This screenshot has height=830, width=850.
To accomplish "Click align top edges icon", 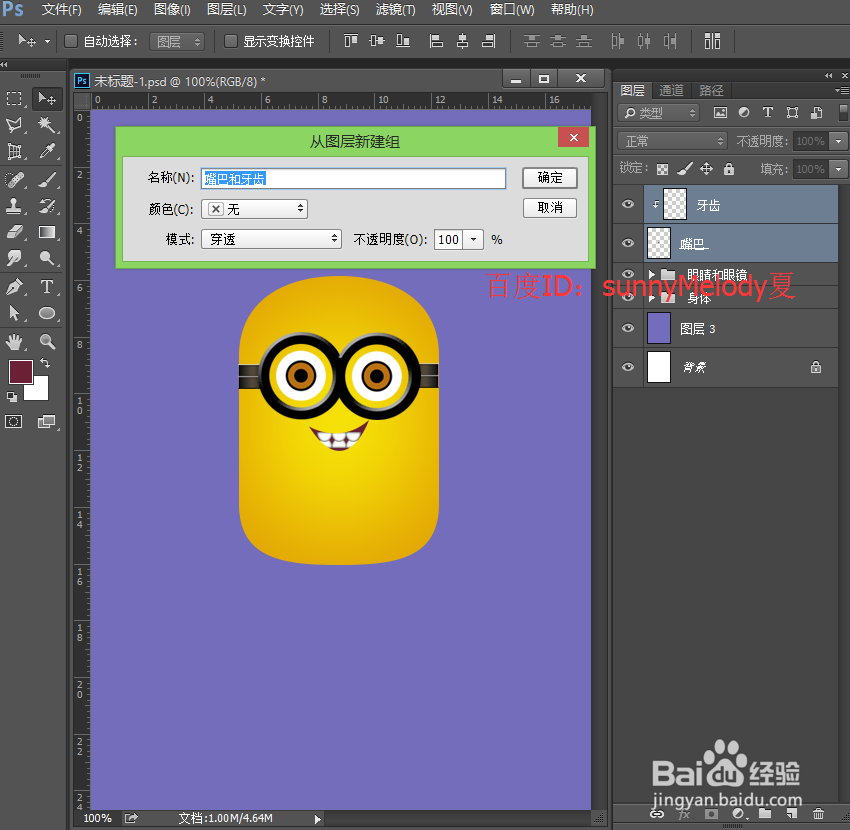I will tap(351, 41).
